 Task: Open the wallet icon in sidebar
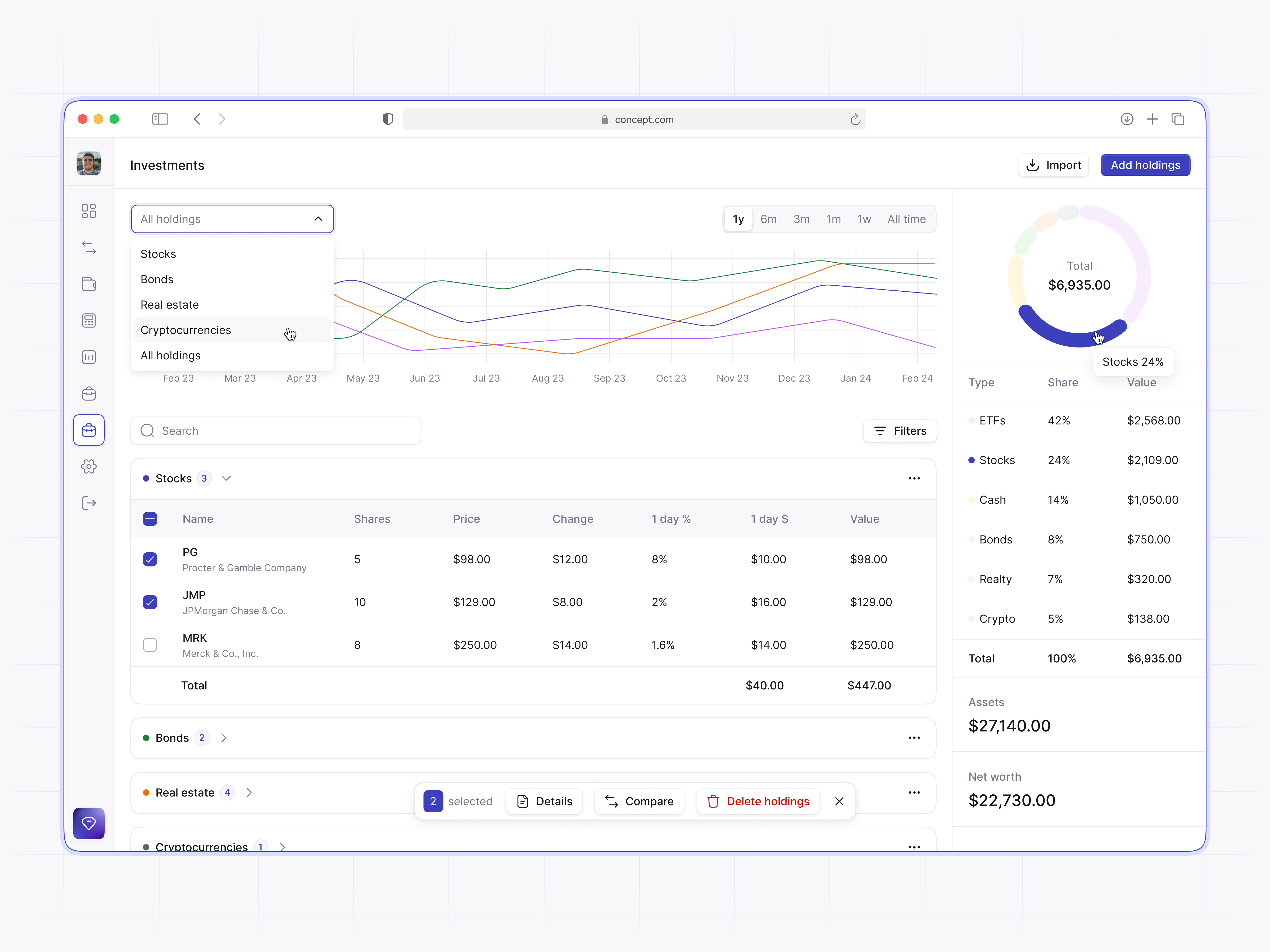(88, 284)
